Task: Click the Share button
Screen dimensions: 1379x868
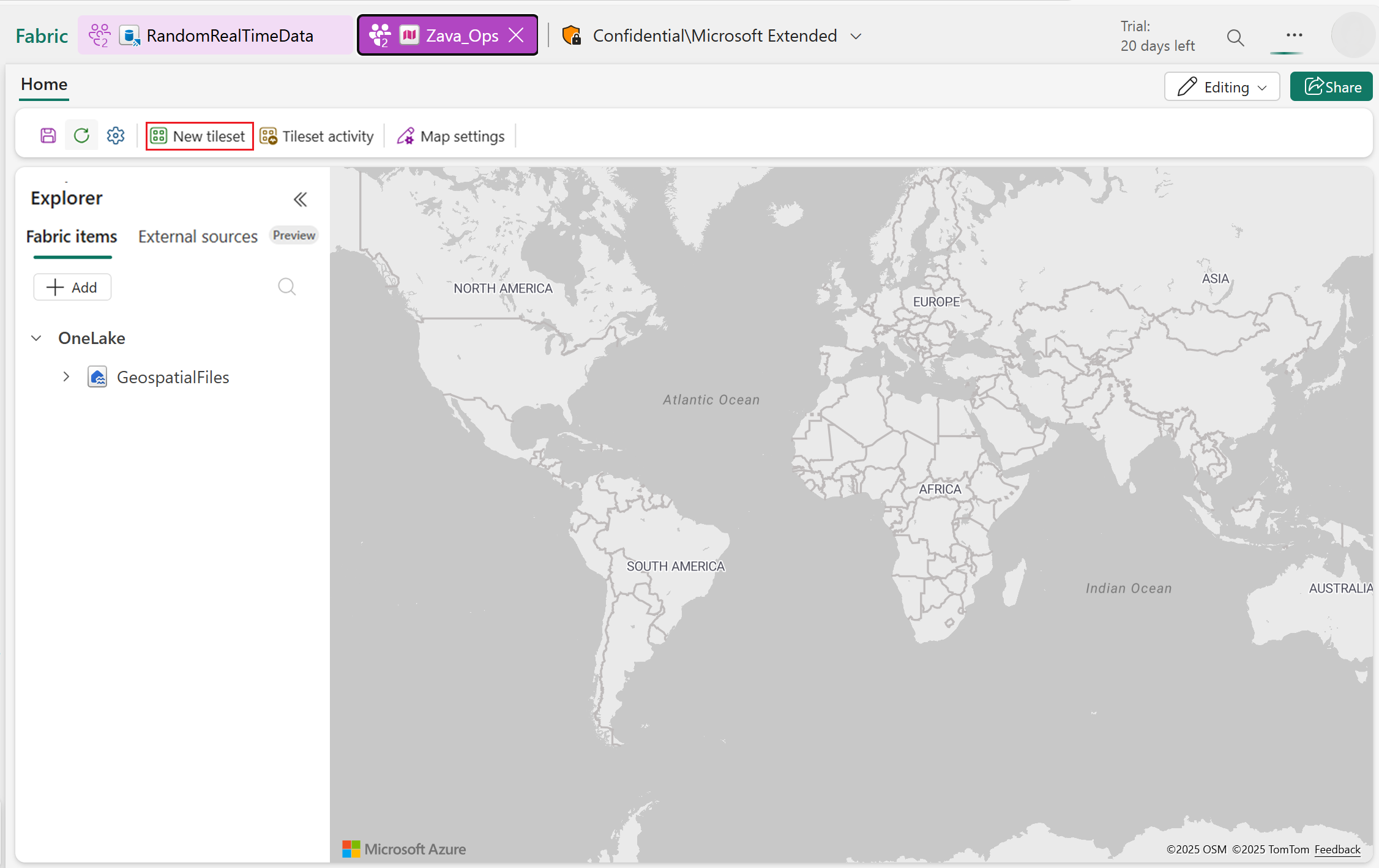Action: pos(1331,87)
